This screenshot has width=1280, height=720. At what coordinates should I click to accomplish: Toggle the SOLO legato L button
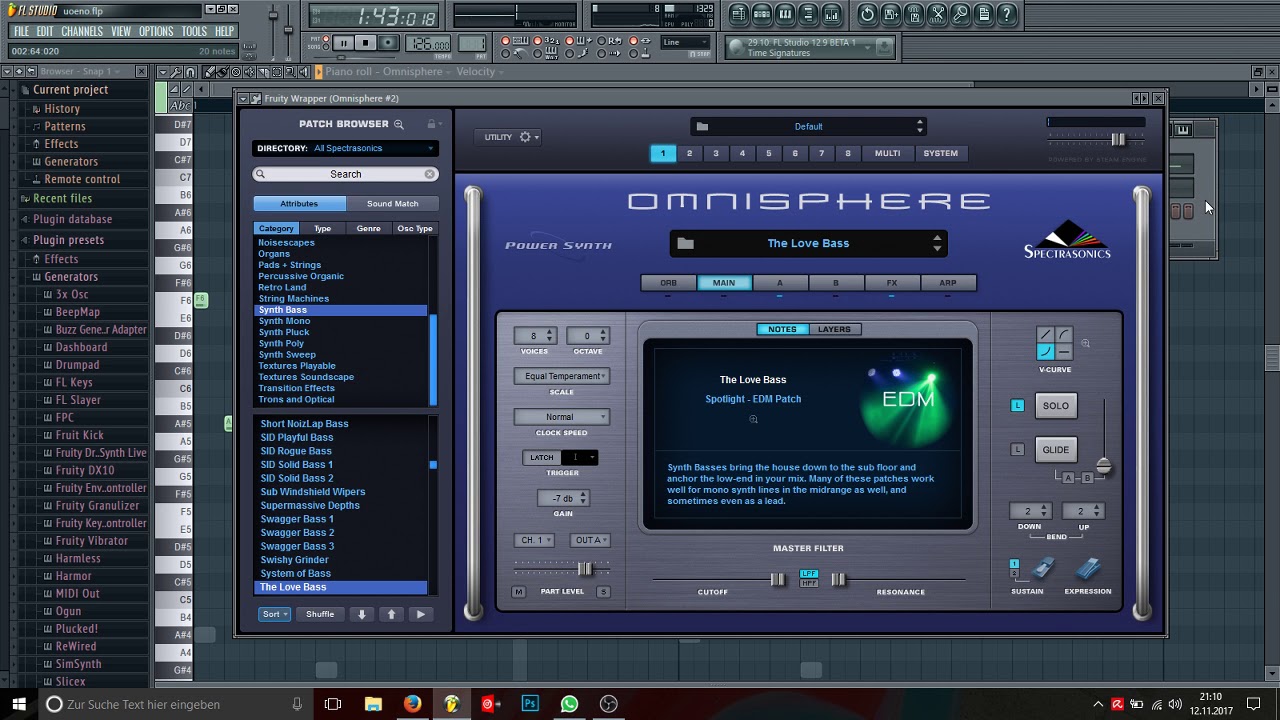pos(1018,406)
